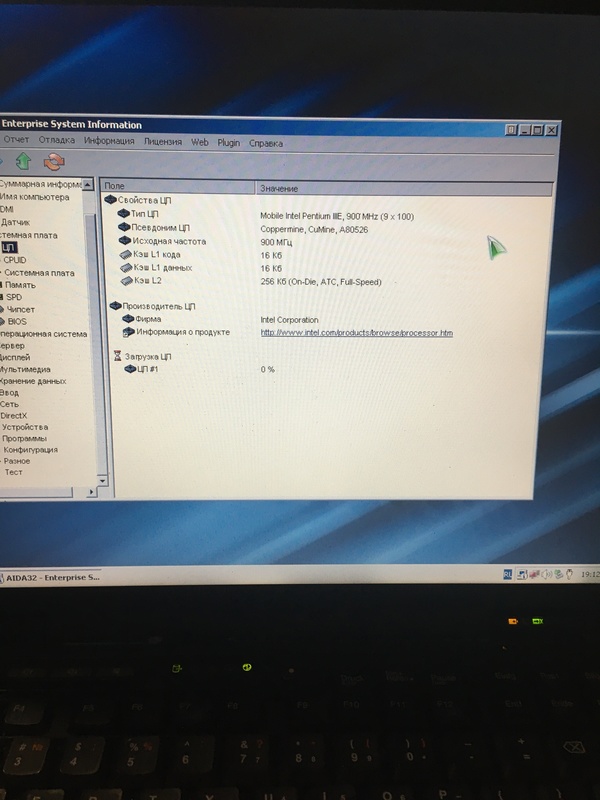This screenshot has width=600, height=800.
Task: Click the network computers tray icon
Action: tap(522, 574)
